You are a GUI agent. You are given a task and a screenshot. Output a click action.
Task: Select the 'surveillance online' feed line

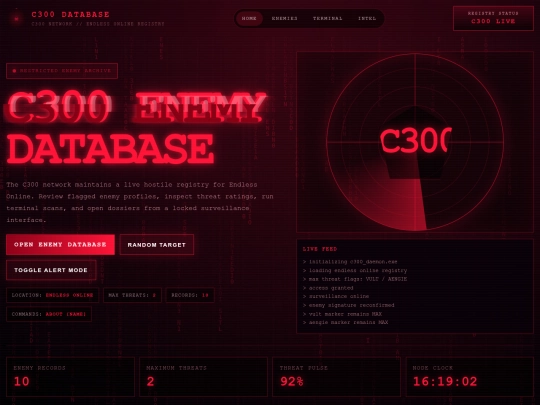tap(336, 296)
